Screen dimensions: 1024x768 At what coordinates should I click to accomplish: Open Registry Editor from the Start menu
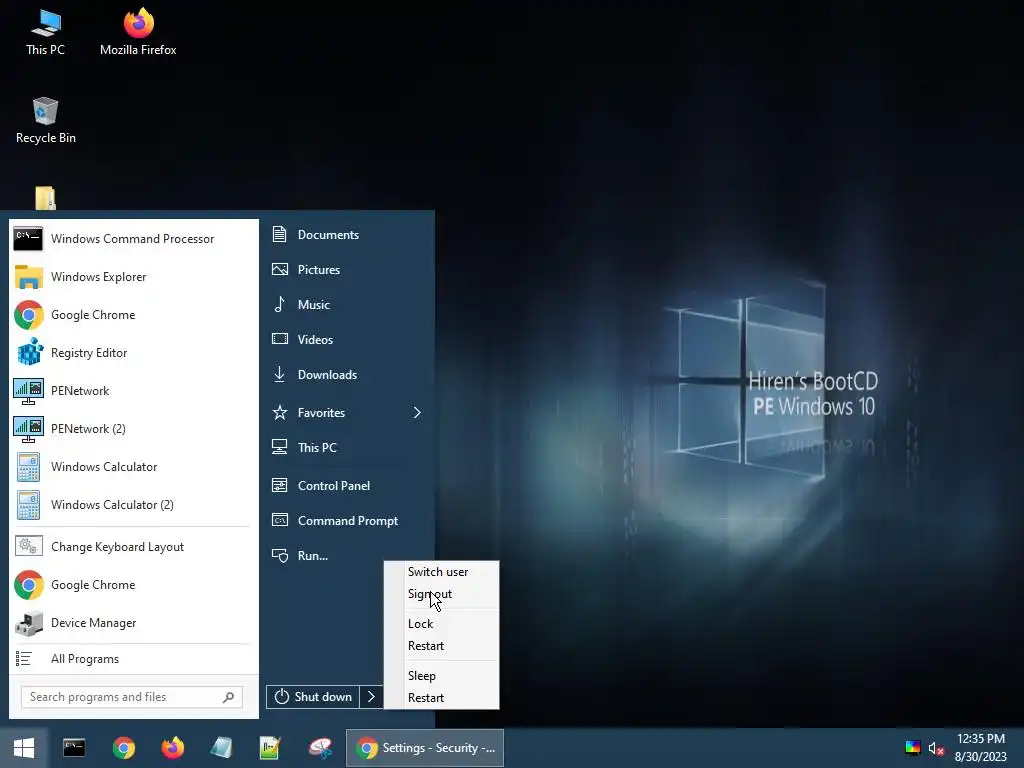[x=133, y=353]
